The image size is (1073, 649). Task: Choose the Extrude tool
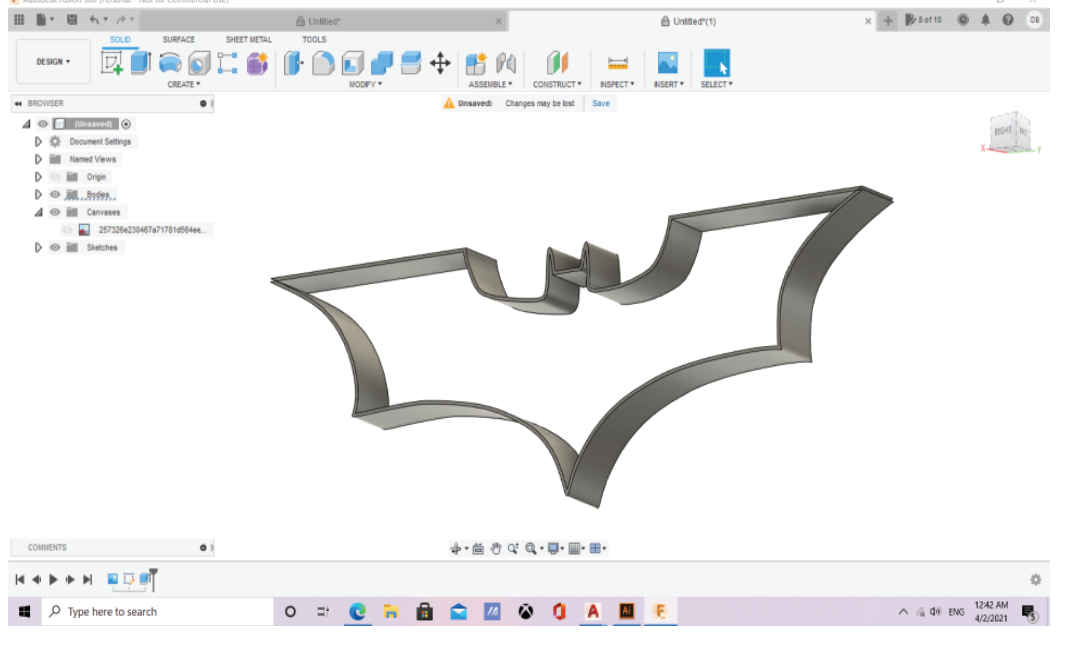(x=141, y=62)
